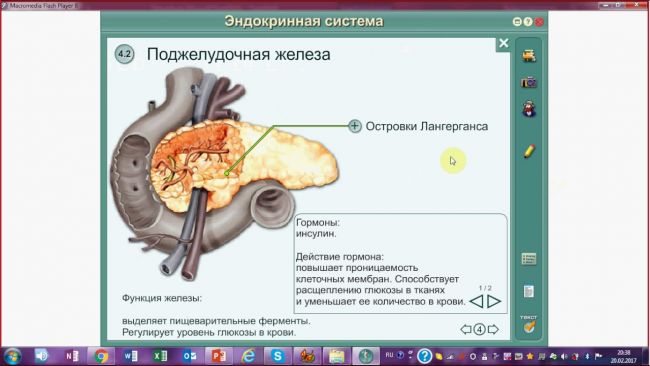The width and height of the screenshot is (650, 366).
Task: Click the RU language indicator in tray
Action: [x=389, y=355]
